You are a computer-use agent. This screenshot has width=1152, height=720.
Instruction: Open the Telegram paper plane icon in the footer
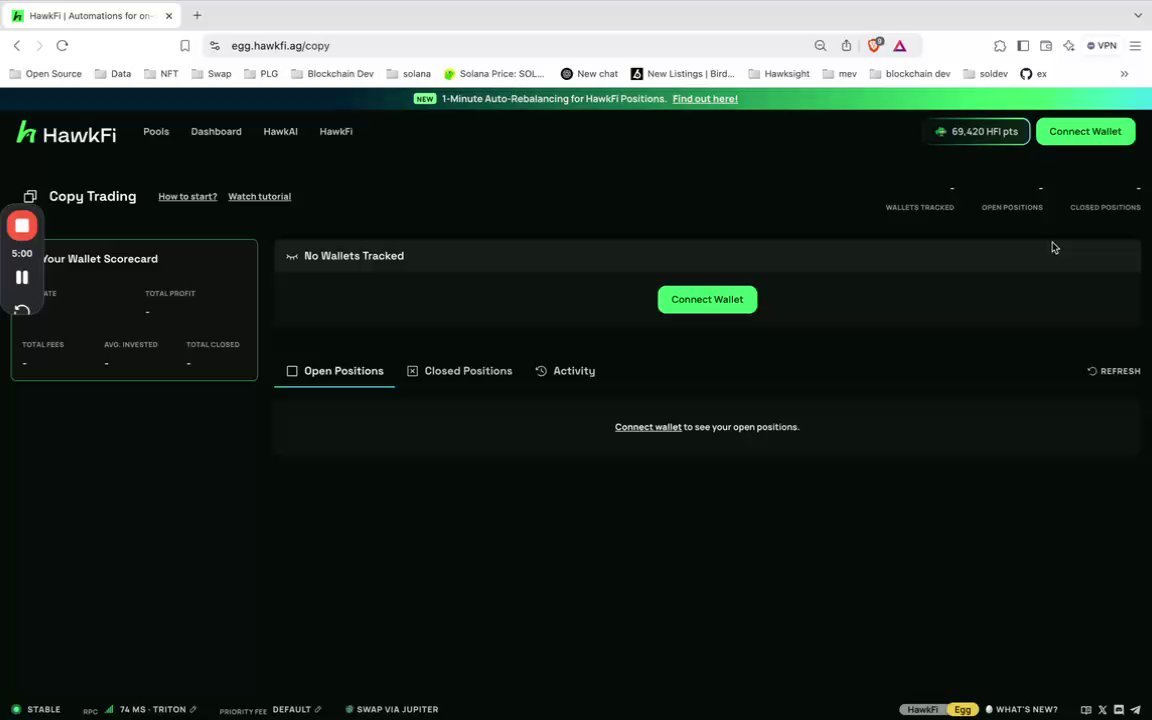(x=1135, y=710)
